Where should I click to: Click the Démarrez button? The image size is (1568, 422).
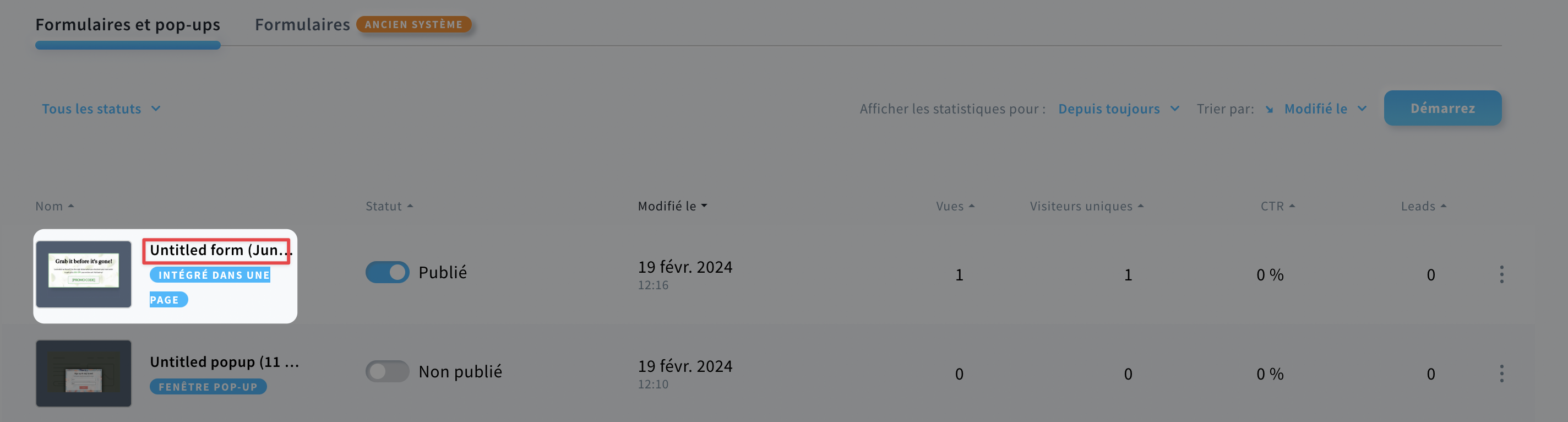[x=1442, y=109]
